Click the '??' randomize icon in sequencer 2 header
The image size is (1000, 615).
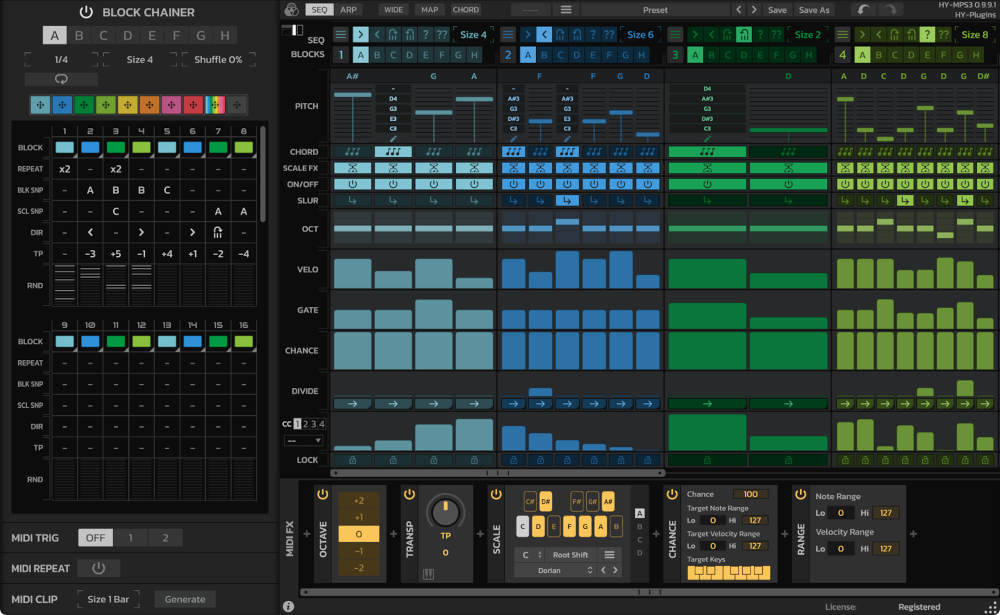click(x=608, y=33)
